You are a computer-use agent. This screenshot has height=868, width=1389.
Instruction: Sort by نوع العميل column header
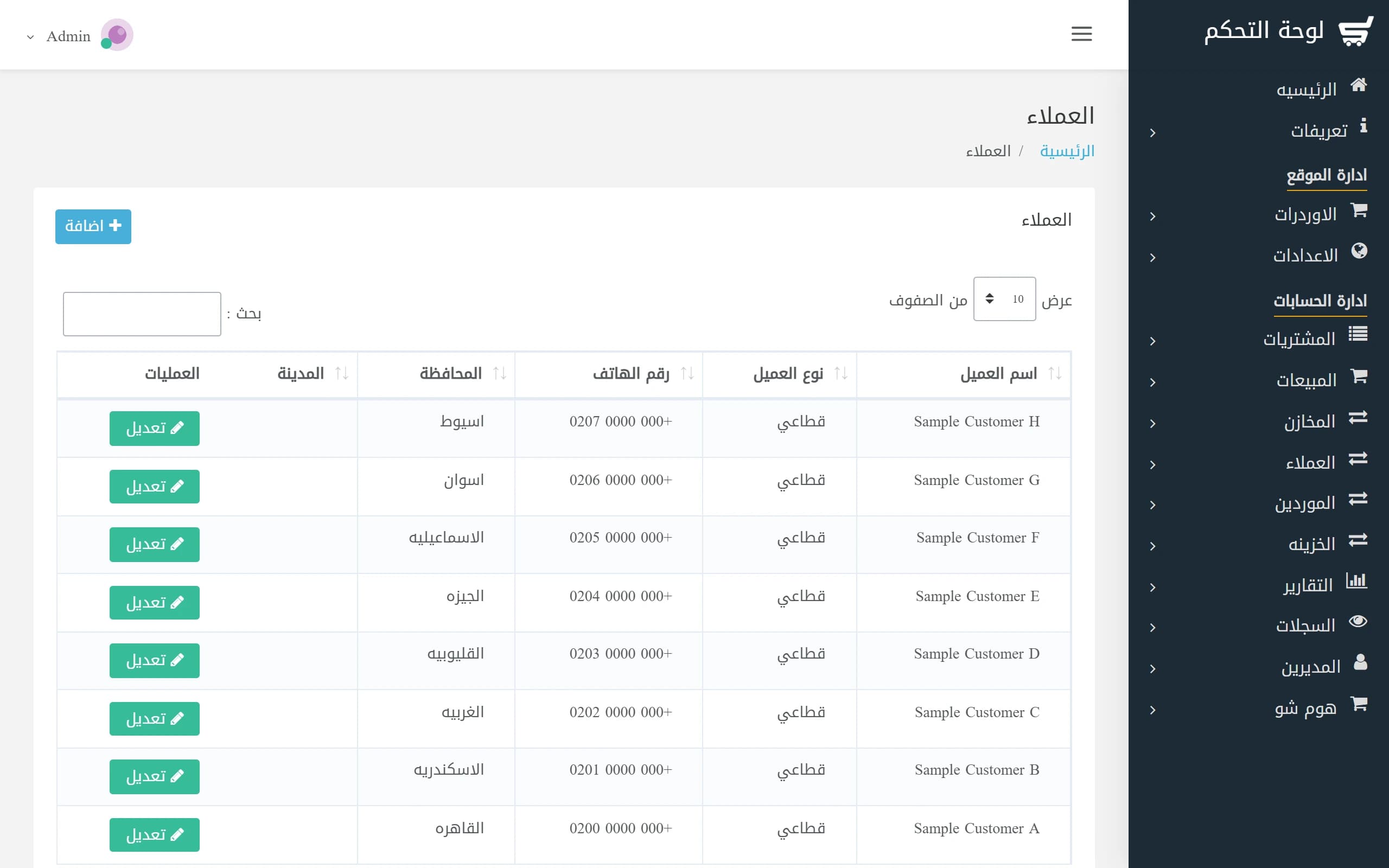pos(780,374)
